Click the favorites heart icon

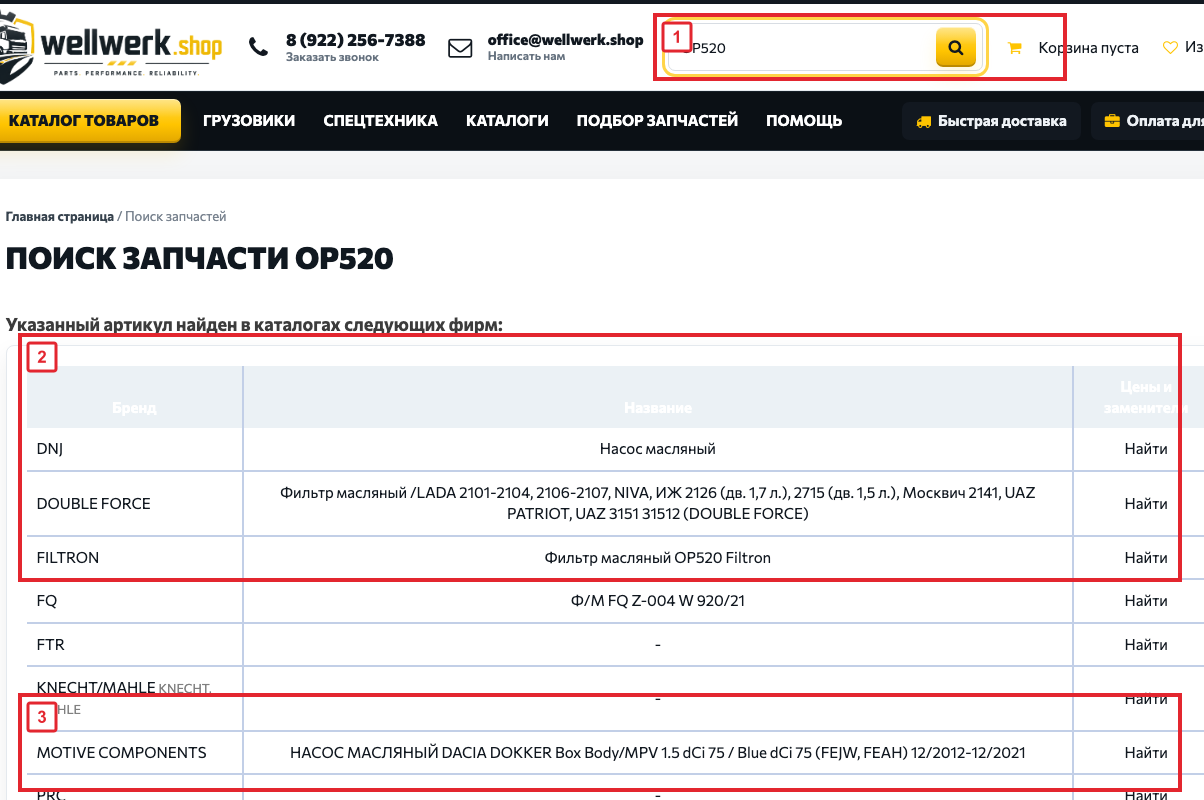1170,47
